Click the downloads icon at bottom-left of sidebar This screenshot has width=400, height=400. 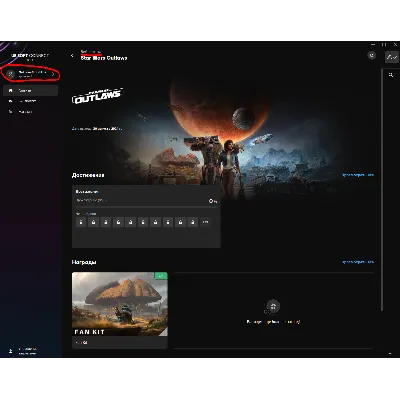pos(11,351)
